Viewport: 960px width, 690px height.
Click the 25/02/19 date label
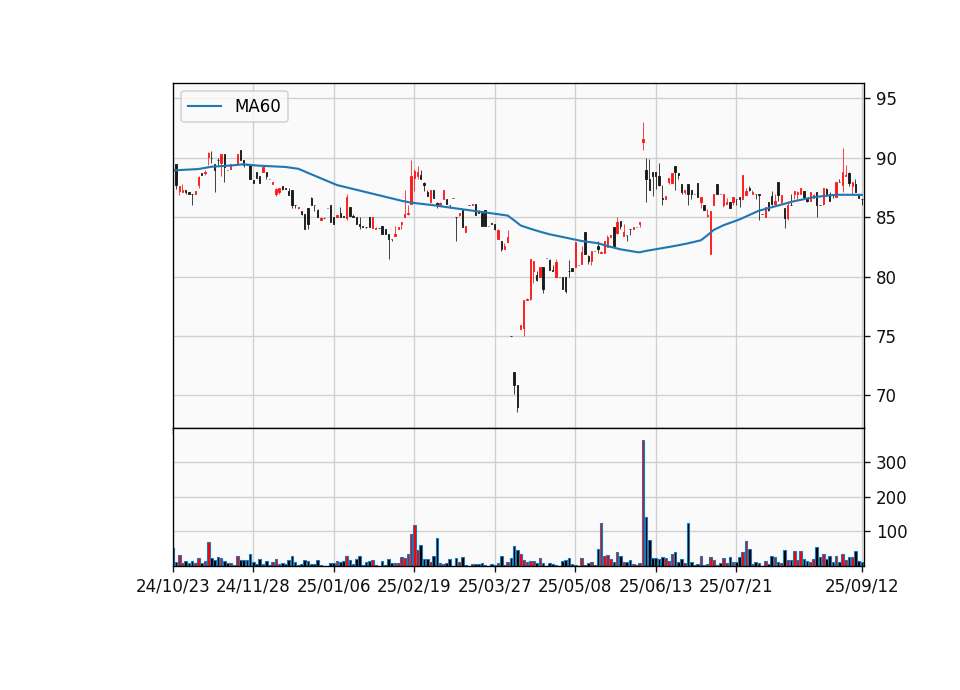[414, 586]
